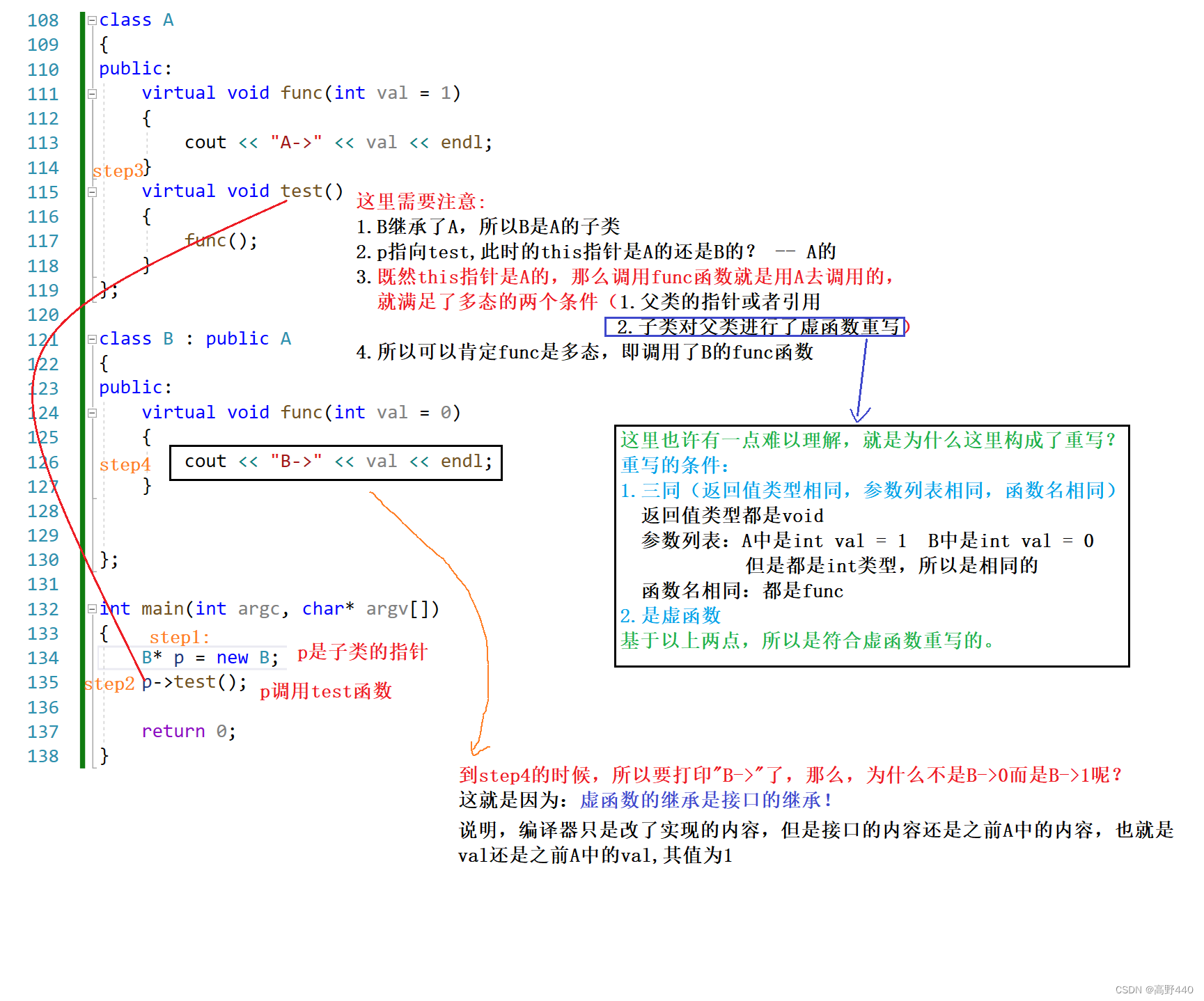Click the text '2.子类对父类进行了虚函数重写'
Image resolution: width=1204 pixels, height=1001 pixels.
758,327
